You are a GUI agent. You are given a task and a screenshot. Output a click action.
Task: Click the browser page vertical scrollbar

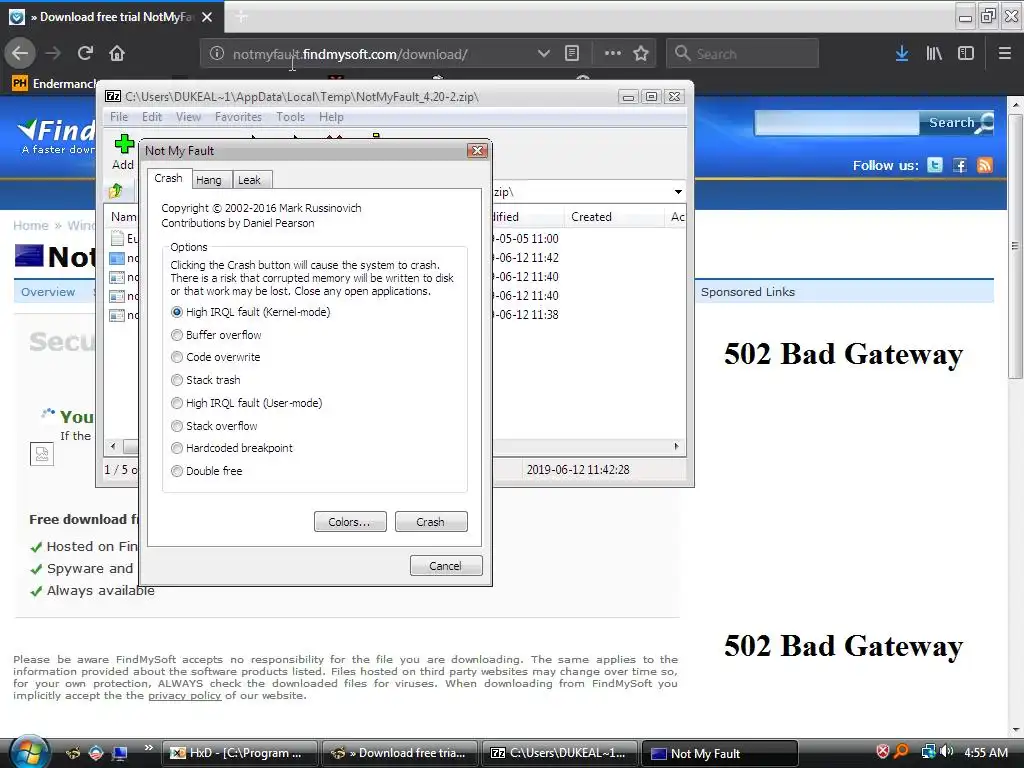pyautogui.click(x=1015, y=246)
